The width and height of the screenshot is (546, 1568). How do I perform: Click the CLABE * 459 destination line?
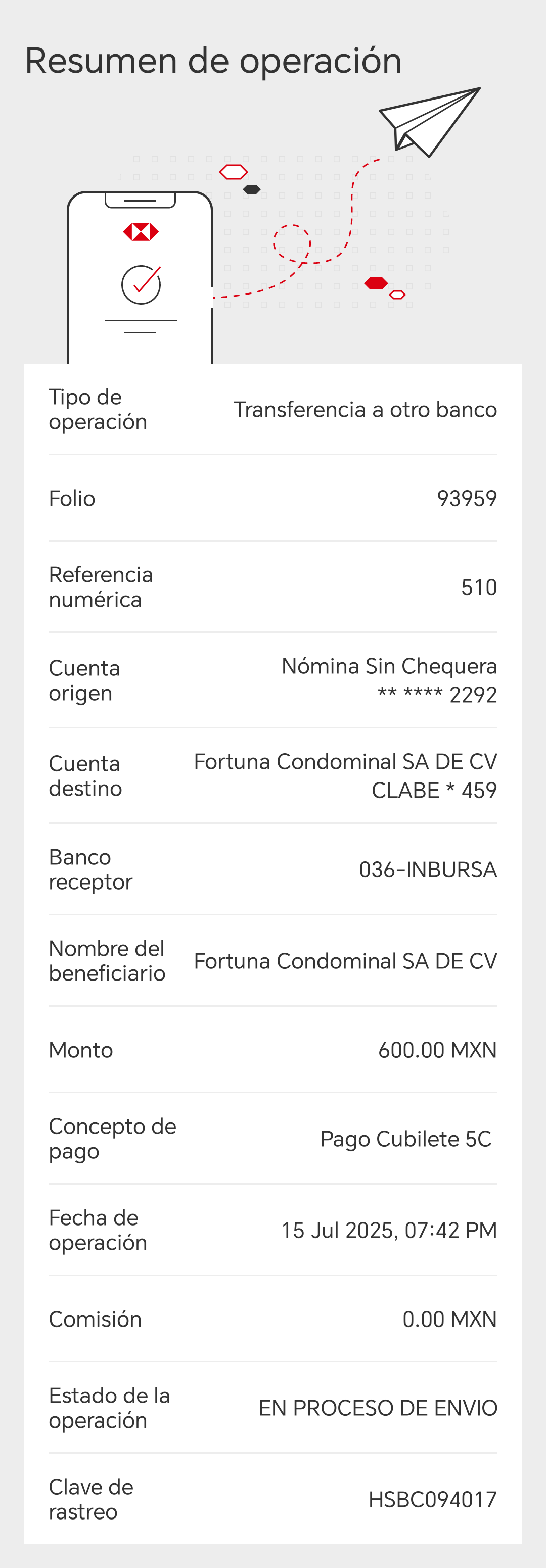pyautogui.click(x=434, y=790)
